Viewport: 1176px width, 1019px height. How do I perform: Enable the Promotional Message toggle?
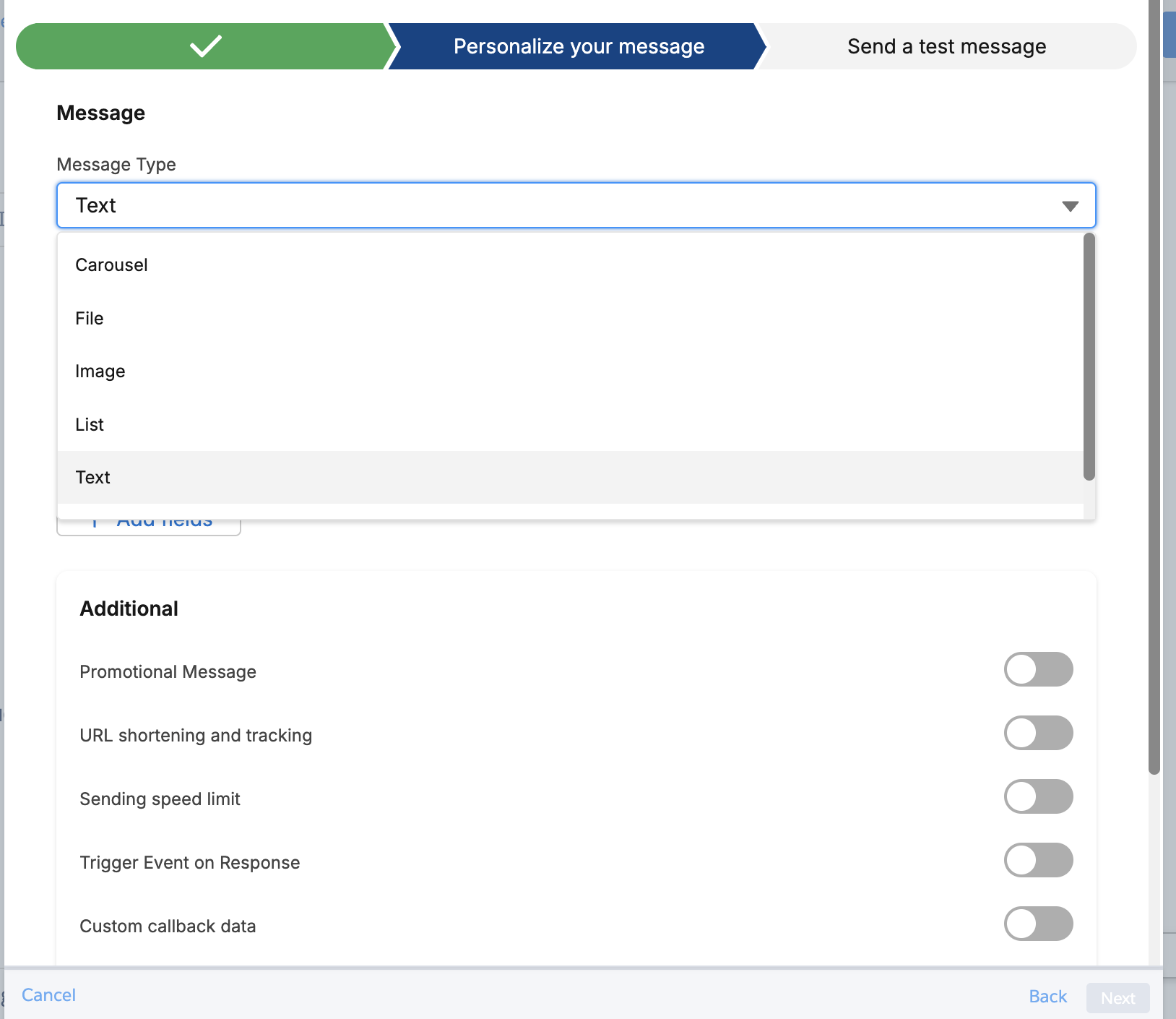tap(1039, 669)
